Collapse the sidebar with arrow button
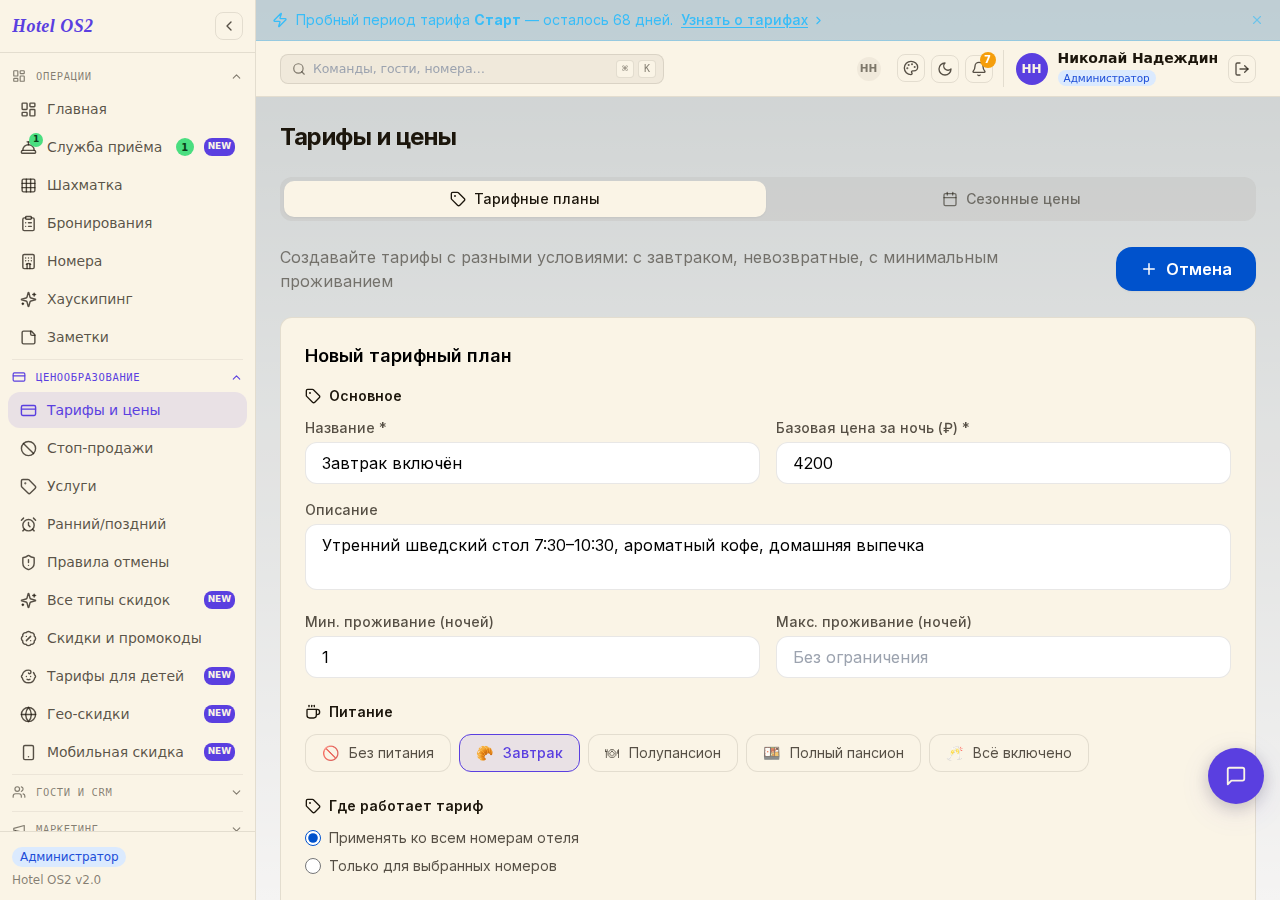 pyautogui.click(x=229, y=26)
